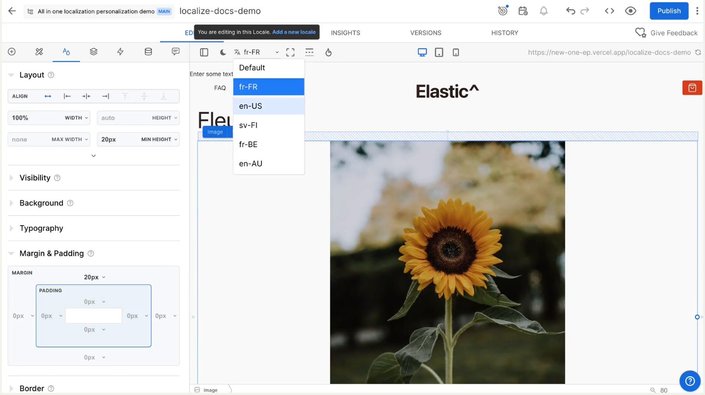The height and width of the screenshot is (395, 705).
Task: Open the targeting icon
Action: click(x=503, y=10)
